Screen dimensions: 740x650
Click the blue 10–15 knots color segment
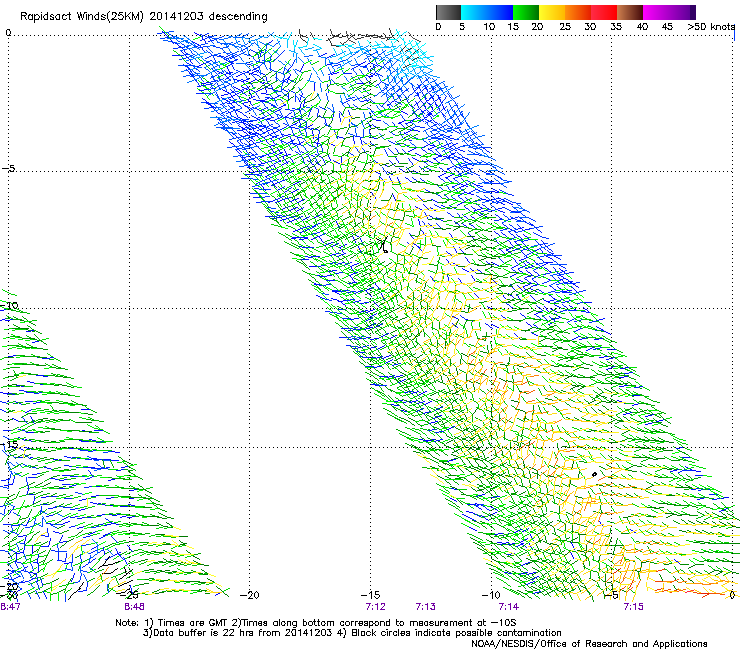[500, 12]
